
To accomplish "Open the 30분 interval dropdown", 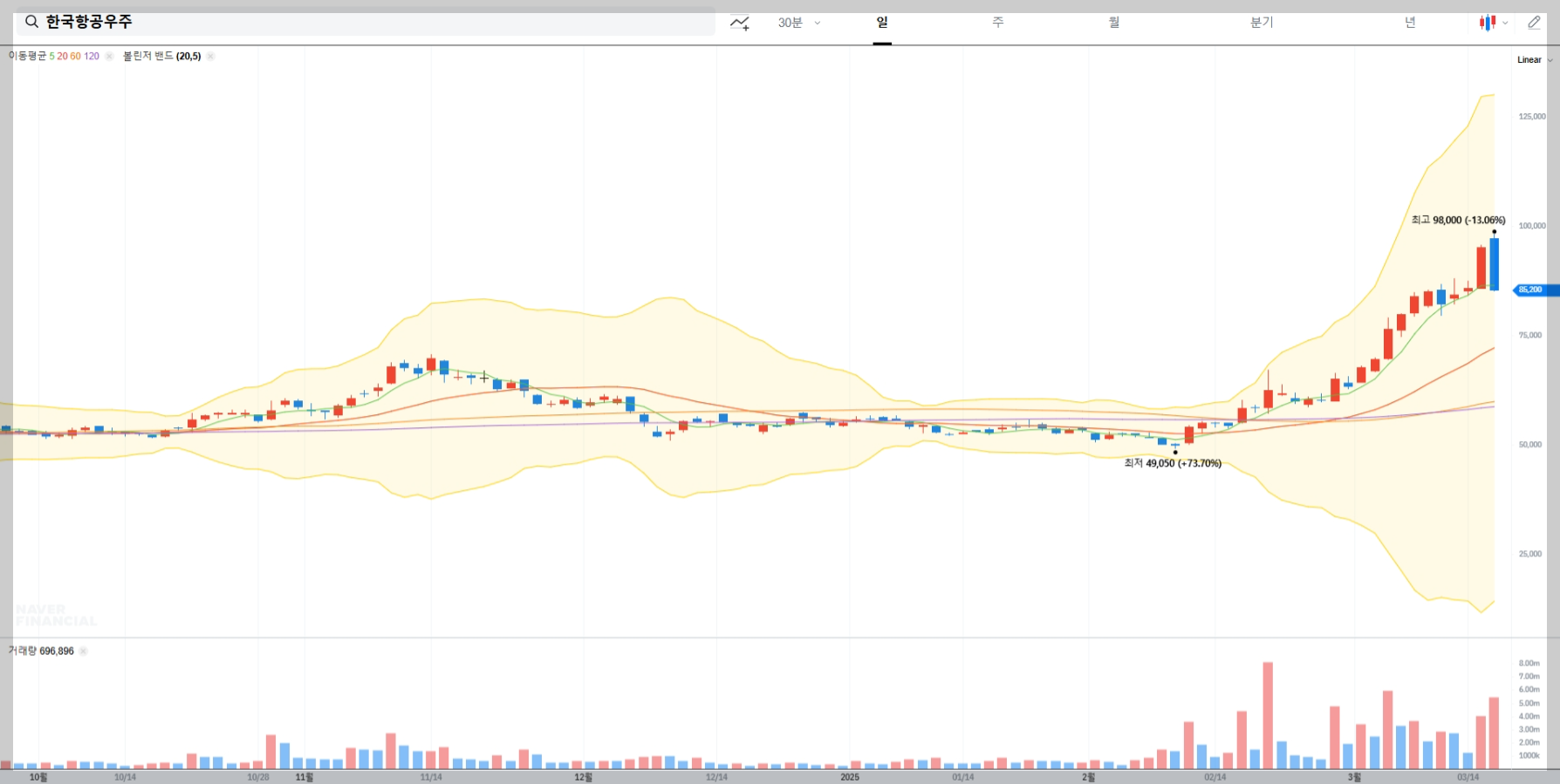I will (799, 23).
